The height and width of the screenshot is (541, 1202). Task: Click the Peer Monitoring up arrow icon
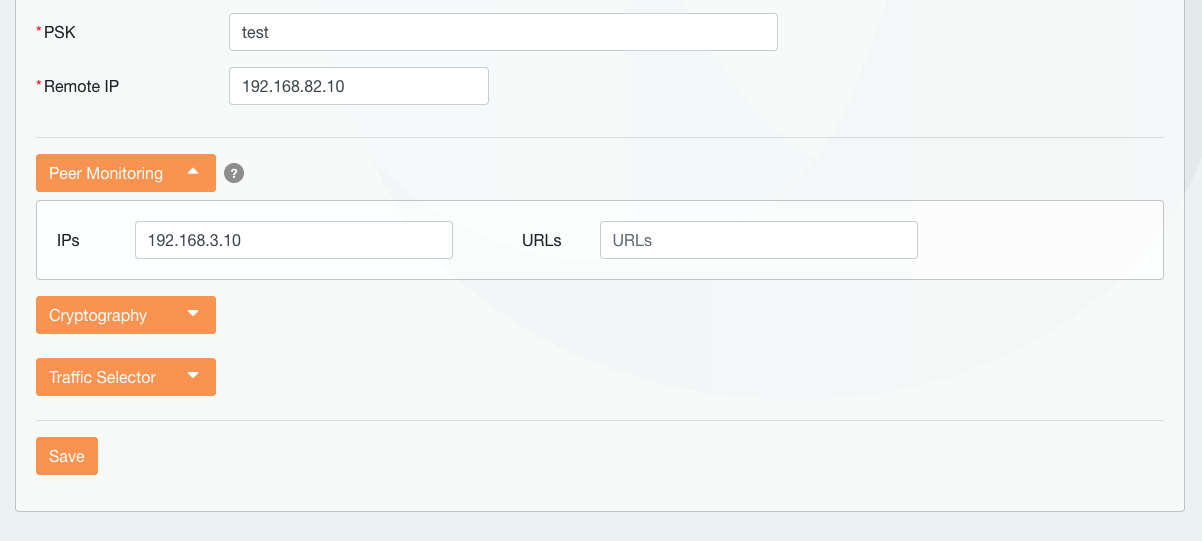(x=194, y=172)
